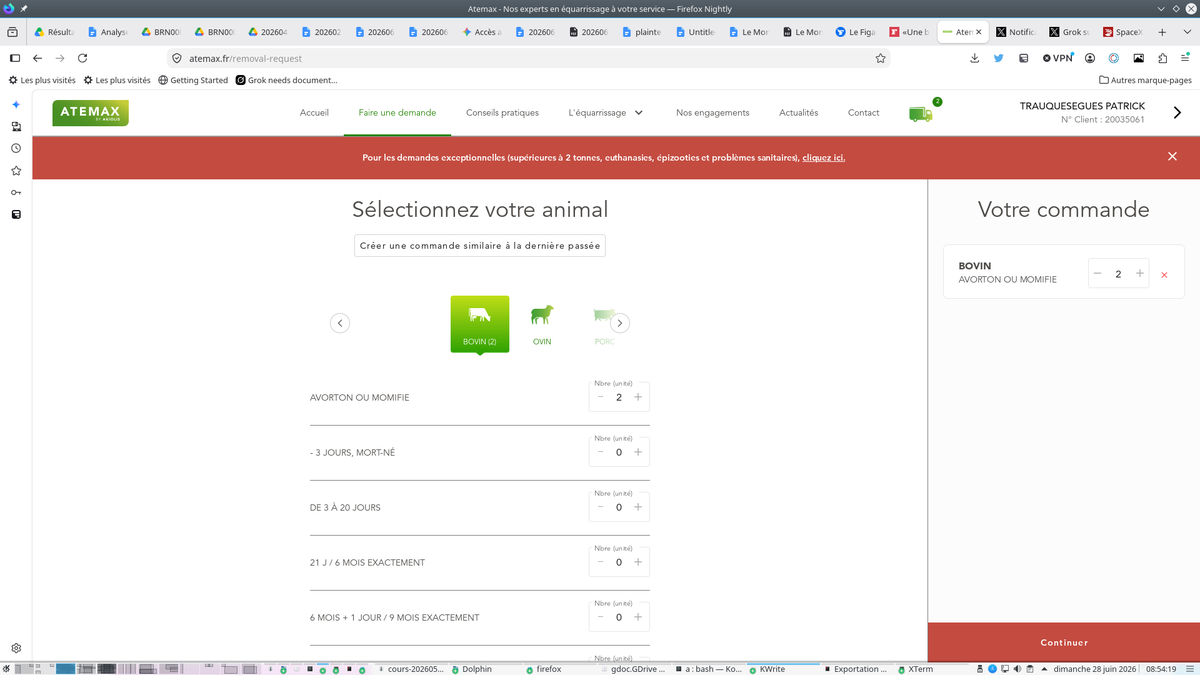Open Dolphin from the taskbar

(x=470, y=669)
